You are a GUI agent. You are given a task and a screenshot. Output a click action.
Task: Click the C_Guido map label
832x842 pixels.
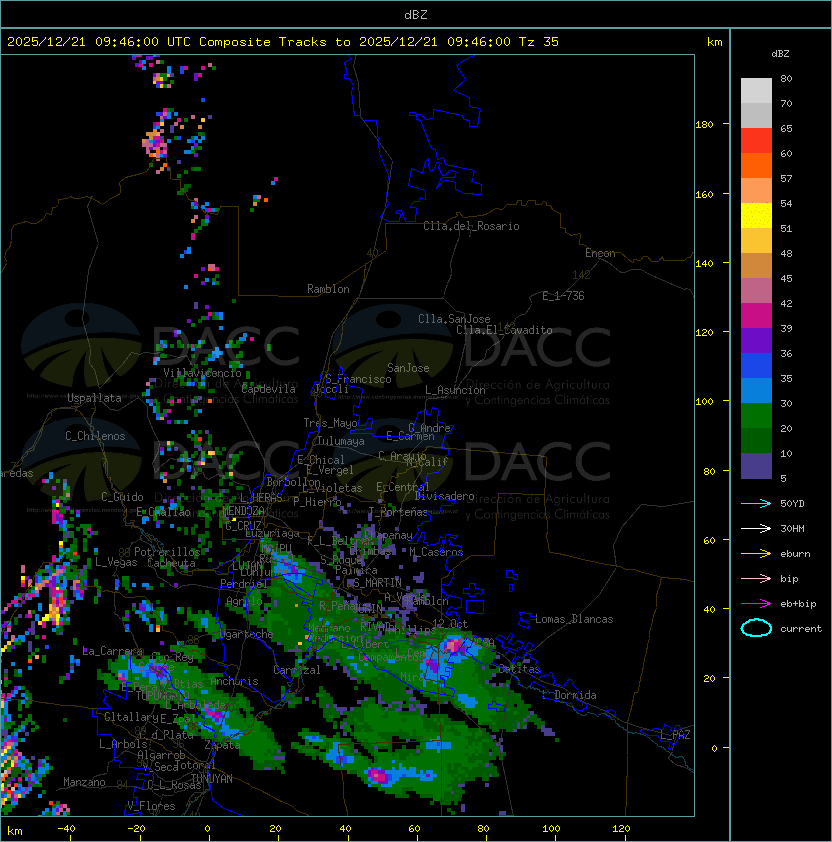pyautogui.click(x=122, y=497)
